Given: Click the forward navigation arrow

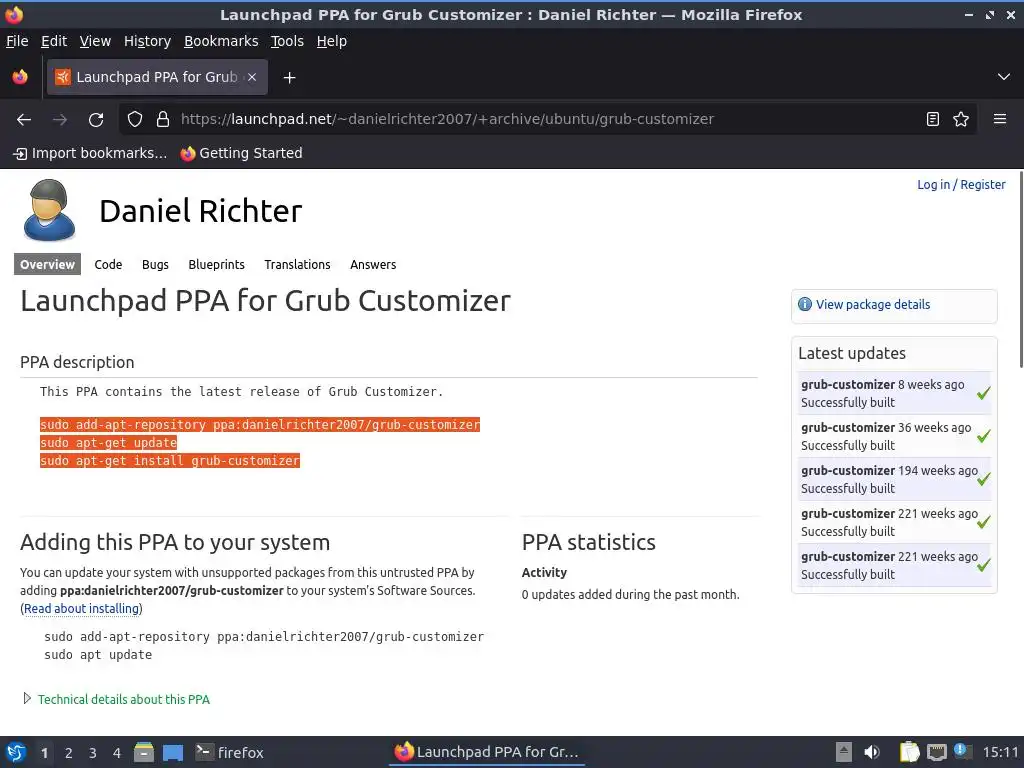Looking at the screenshot, I should 60,120.
